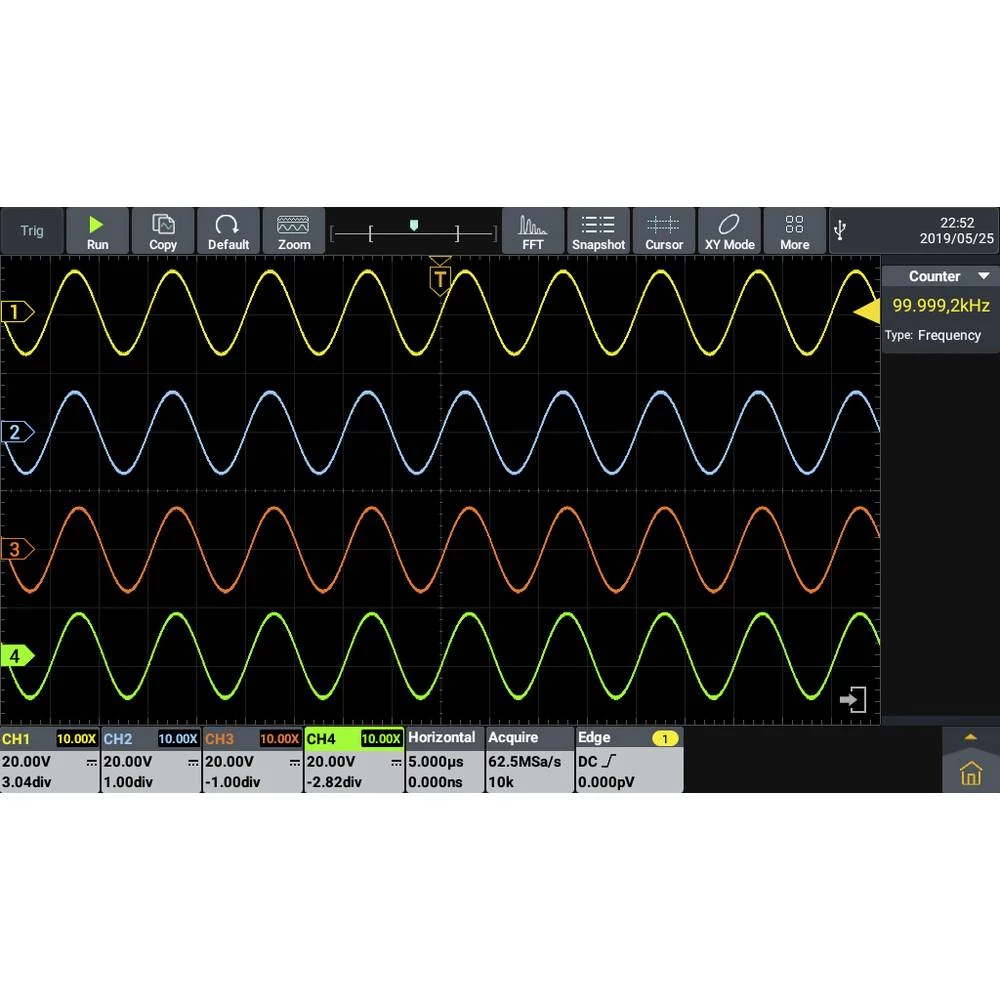Take a measurement Snapshot
The width and height of the screenshot is (1000, 1000).
pyautogui.click(x=598, y=231)
